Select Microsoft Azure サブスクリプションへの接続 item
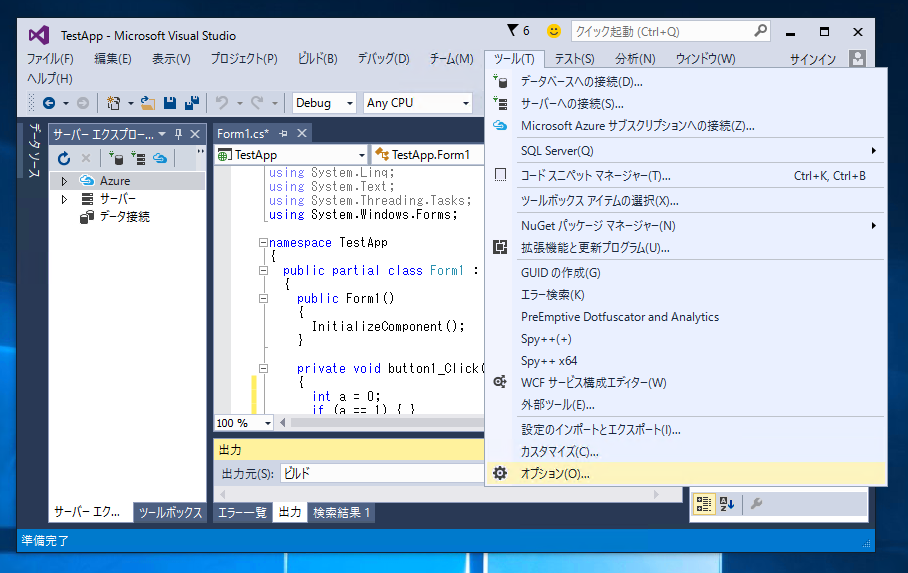Image resolution: width=908 pixels, height=573 pixels. 686,126
